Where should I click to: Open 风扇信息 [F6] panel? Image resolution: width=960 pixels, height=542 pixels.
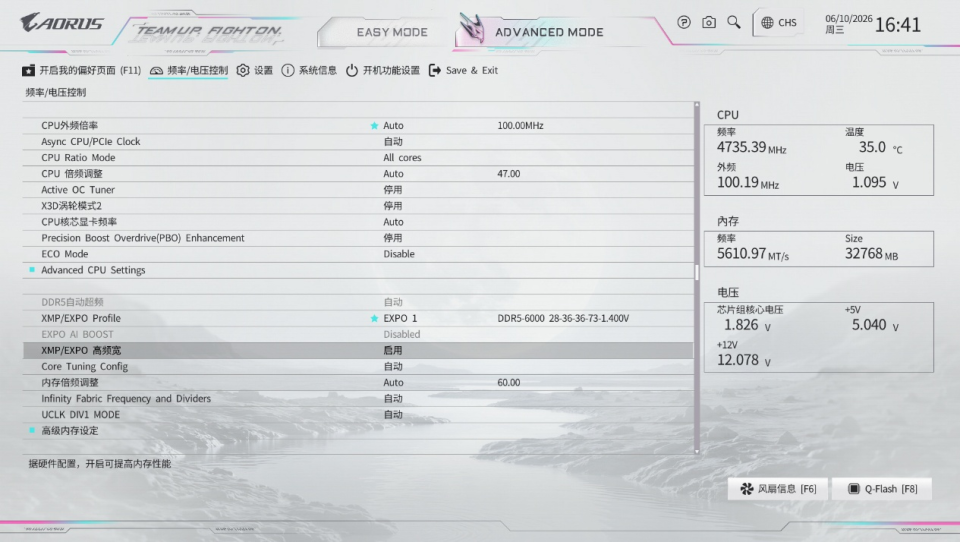point(778,489)
